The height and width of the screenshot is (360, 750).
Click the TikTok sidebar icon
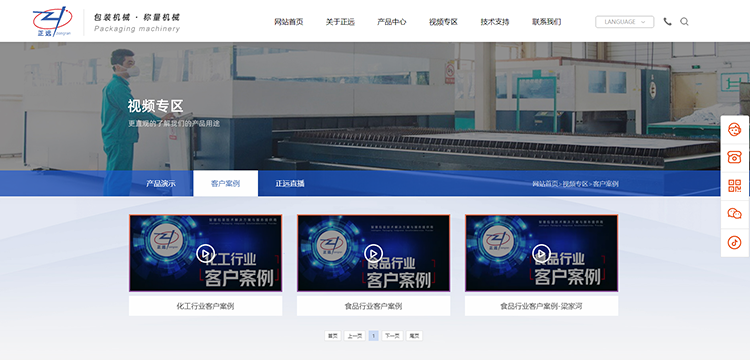tap(734, 242)
